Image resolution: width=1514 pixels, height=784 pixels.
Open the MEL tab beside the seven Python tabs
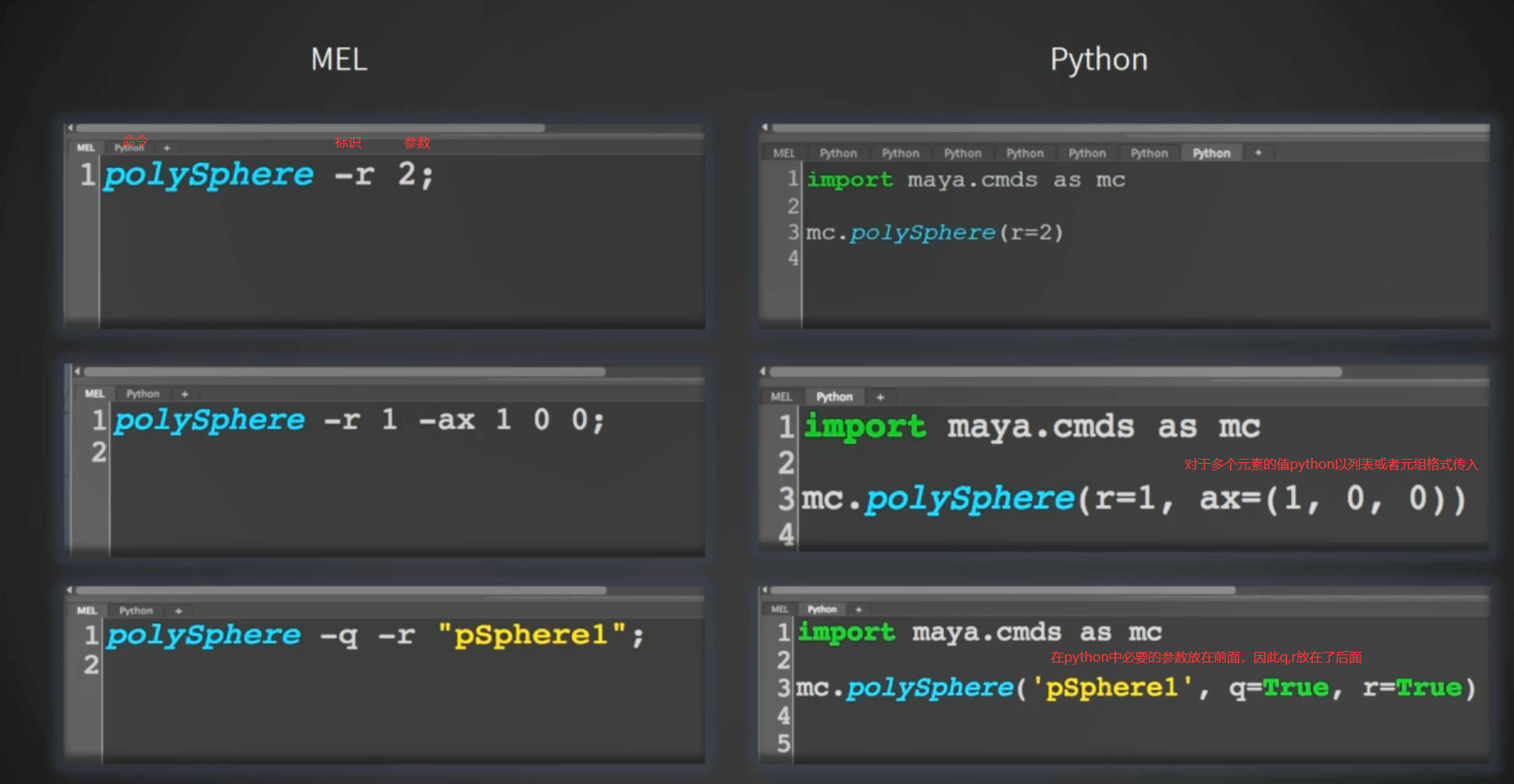783,154
